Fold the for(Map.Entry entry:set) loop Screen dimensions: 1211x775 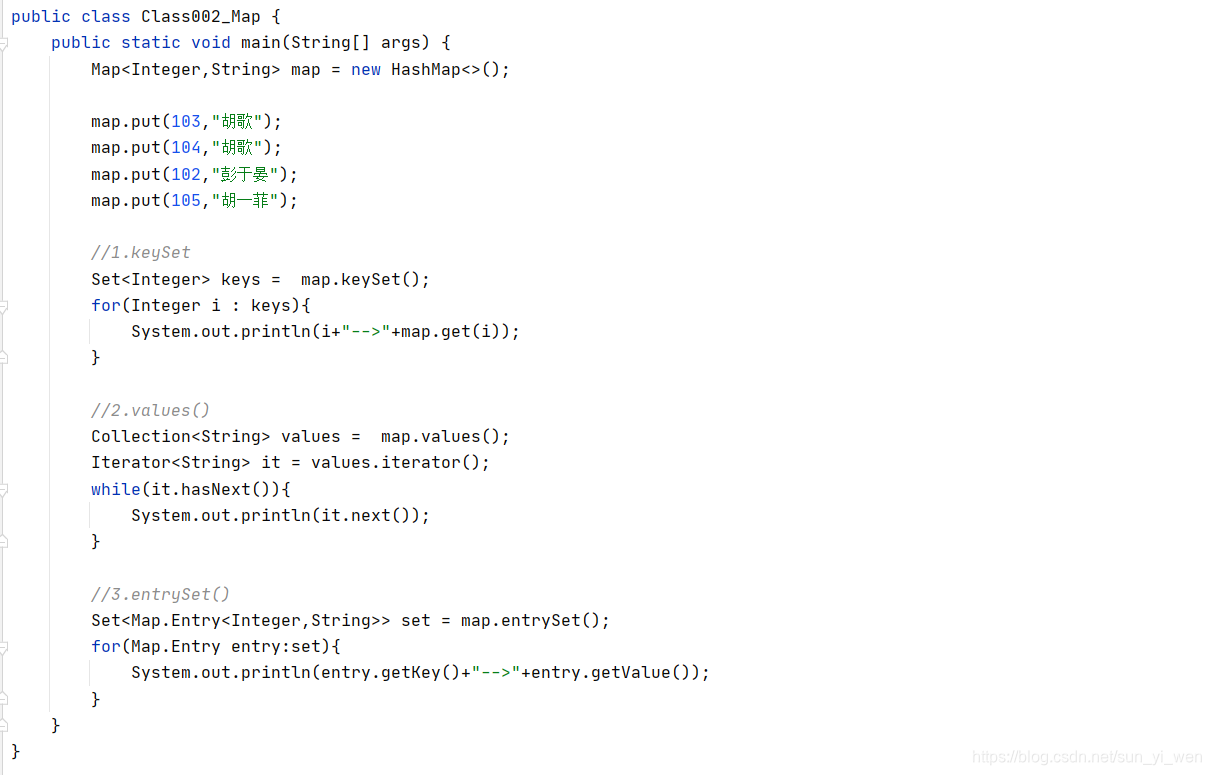[x=4, y=647]
